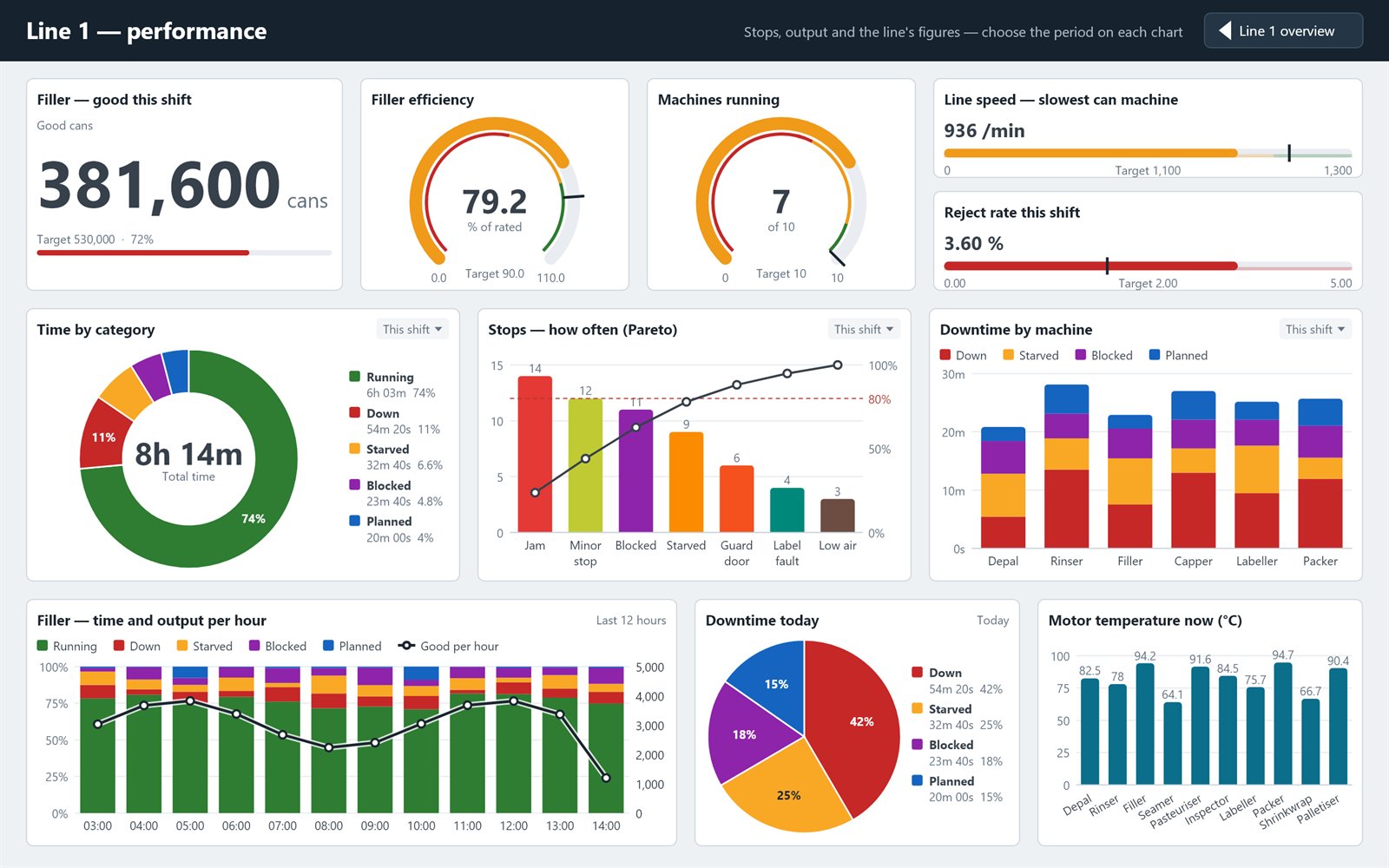The width and height of the screenshot is (1389, 868).
Task: Click the 3.60 % reject rate value
Action: (x=973, y=243)
